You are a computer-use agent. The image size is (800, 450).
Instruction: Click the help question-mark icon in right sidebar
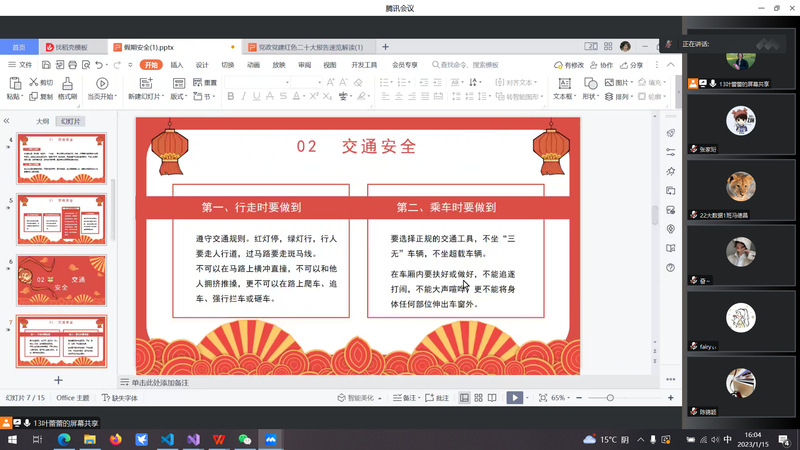click(670, 267)
